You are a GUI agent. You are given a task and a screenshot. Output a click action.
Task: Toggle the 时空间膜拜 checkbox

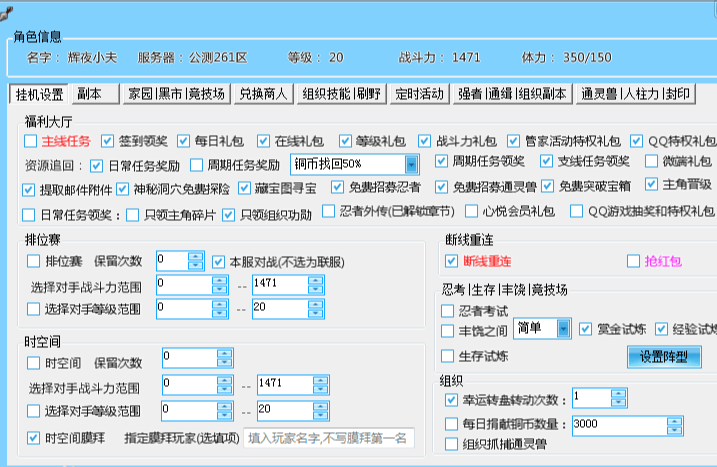tap(33, 438)
